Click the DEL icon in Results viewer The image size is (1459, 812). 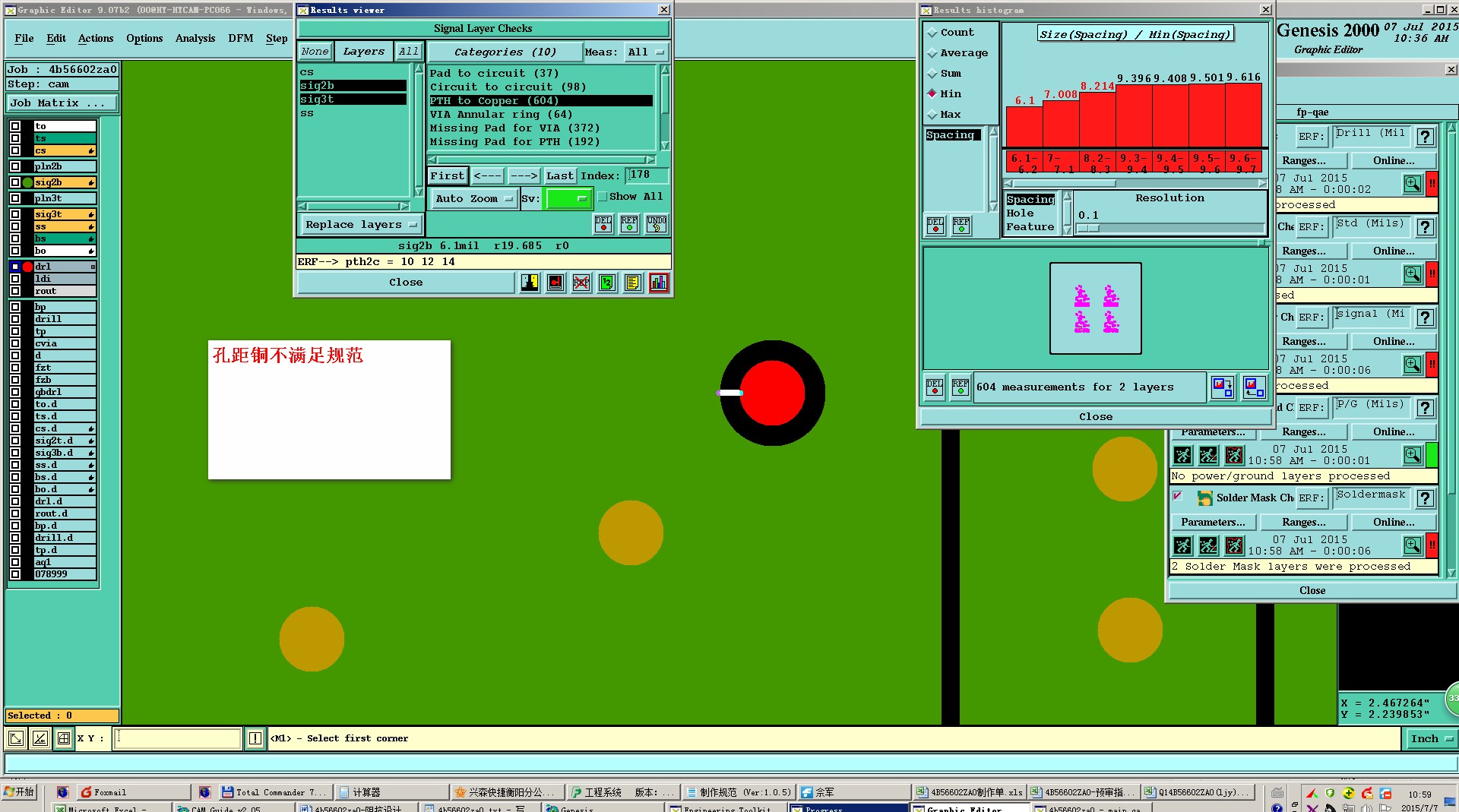point(603,224)
